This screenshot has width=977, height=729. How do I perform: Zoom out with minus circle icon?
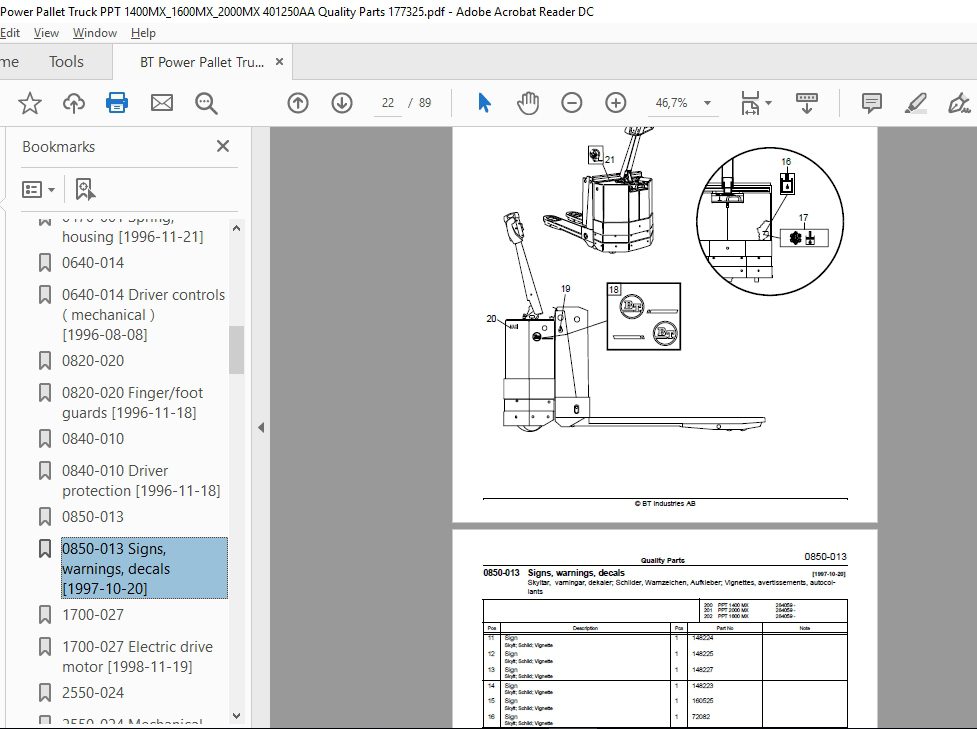point(571,103)
